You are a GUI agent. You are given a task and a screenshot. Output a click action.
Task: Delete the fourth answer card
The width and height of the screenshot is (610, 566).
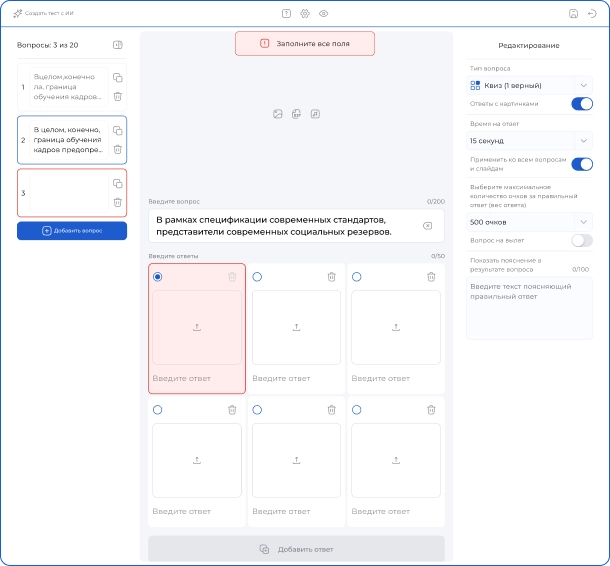click(x=232, y=410)
